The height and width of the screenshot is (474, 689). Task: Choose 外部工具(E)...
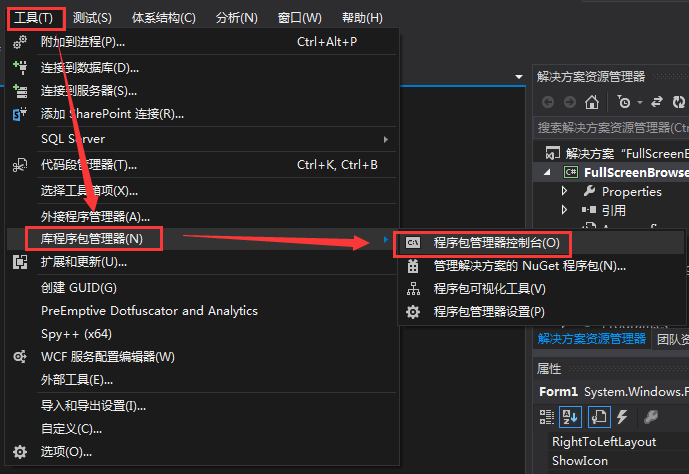[202, 380]
